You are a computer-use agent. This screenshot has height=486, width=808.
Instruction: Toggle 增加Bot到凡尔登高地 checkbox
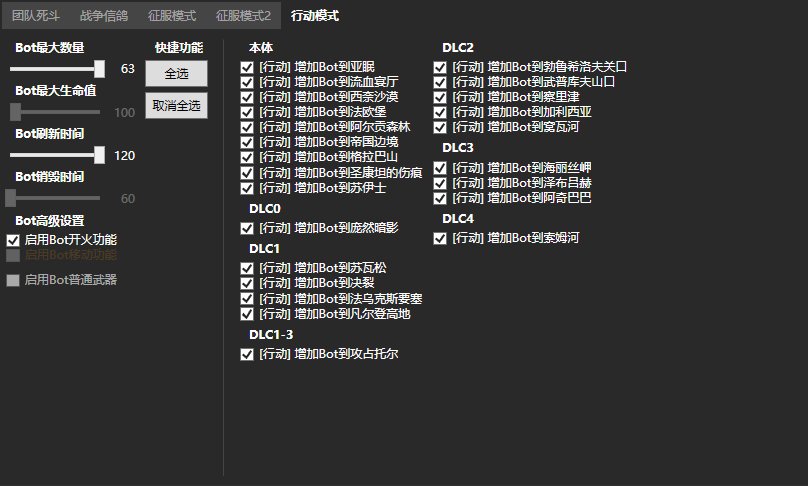[x=247, y=313]
